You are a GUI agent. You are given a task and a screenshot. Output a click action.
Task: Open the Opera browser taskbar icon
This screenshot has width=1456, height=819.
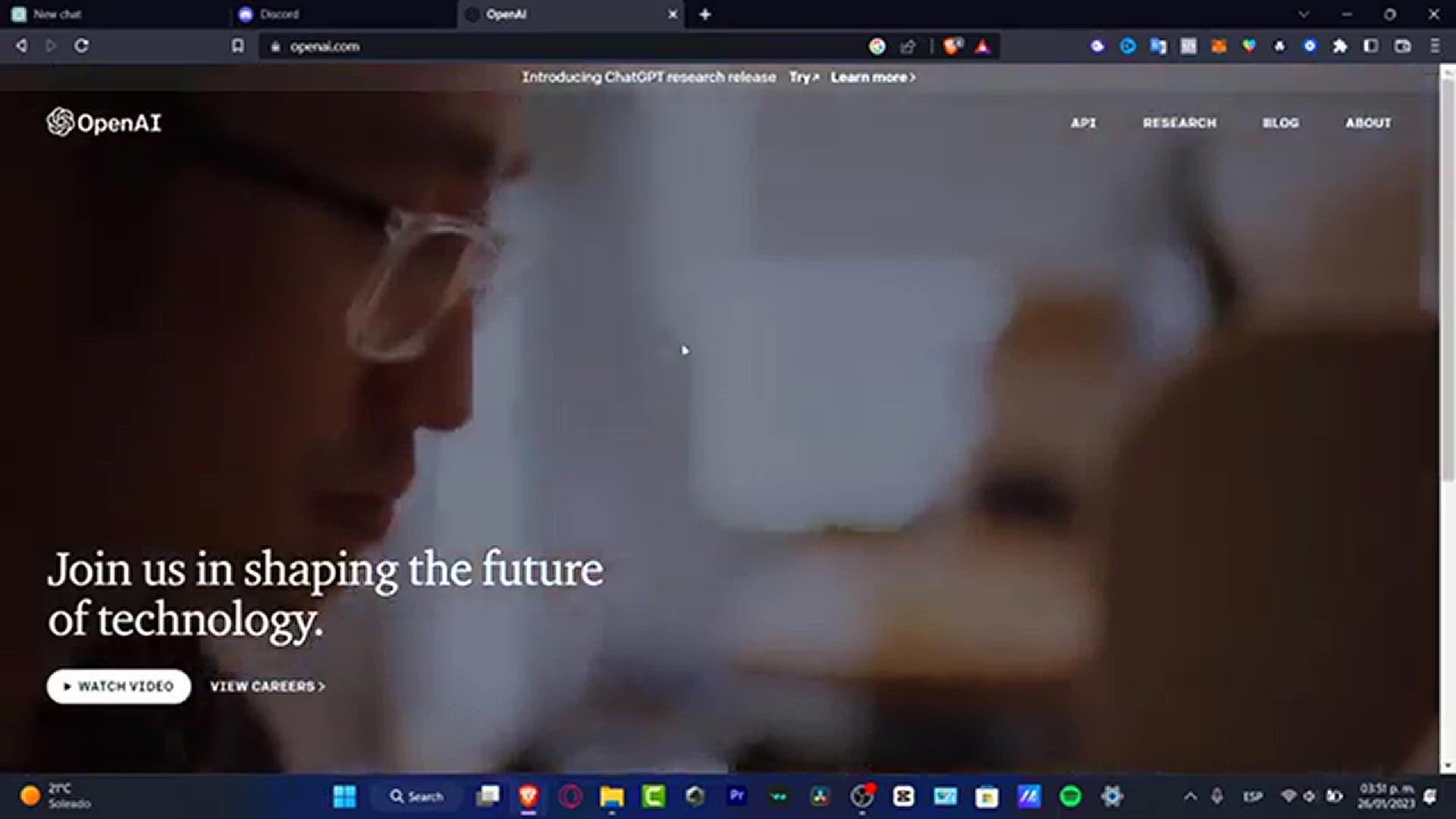tap(570, 796)
